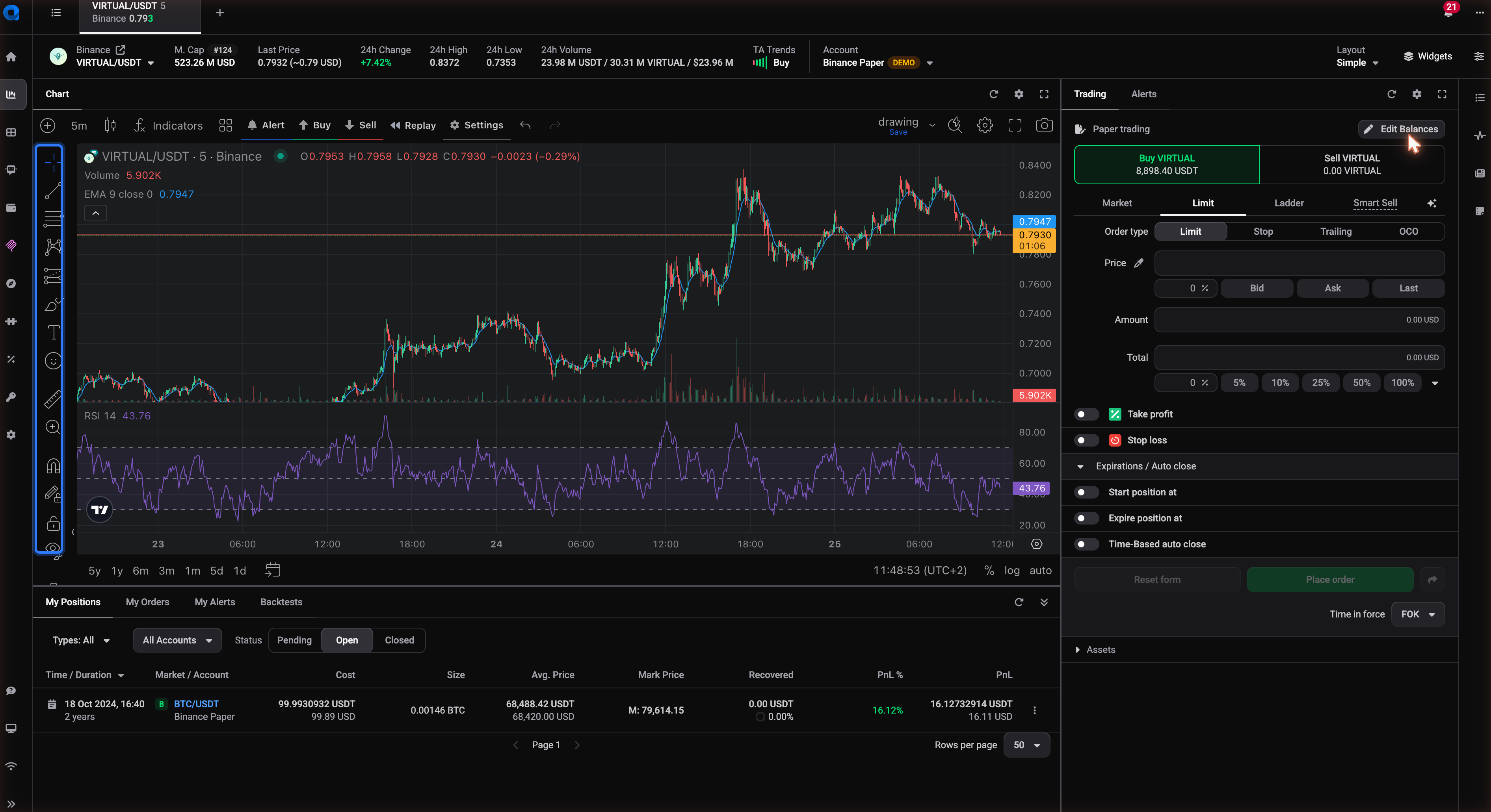Set total to 50% of balance
The width and height of the screenshot is (1491, 812).
(1362, 383)
